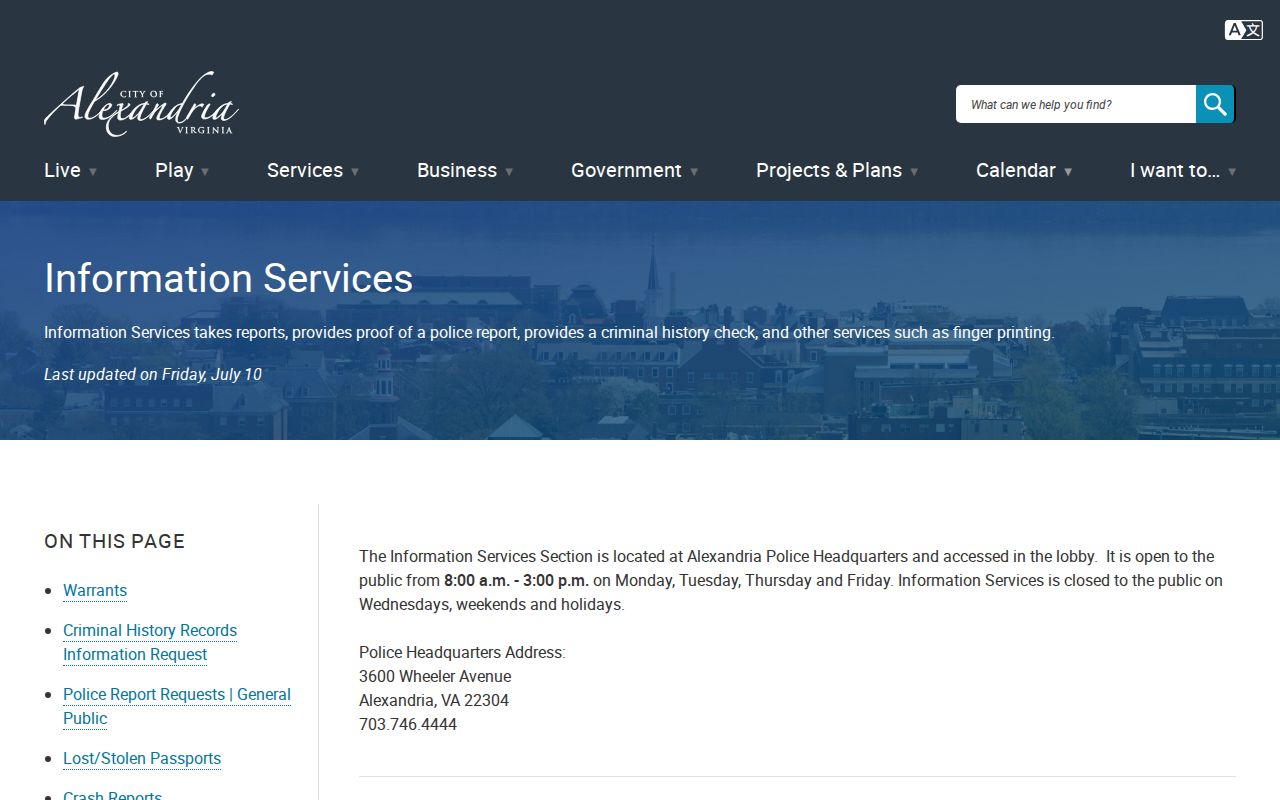The image size is (1280, 800).
Task: Expand the Services menu arrow
Action: (x=355, y=172)
